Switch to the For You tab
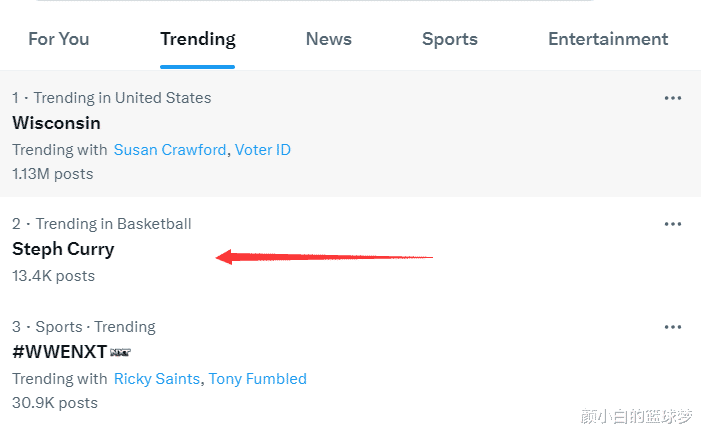The height and width of the screenshot is (435, 701). point(58,39)
